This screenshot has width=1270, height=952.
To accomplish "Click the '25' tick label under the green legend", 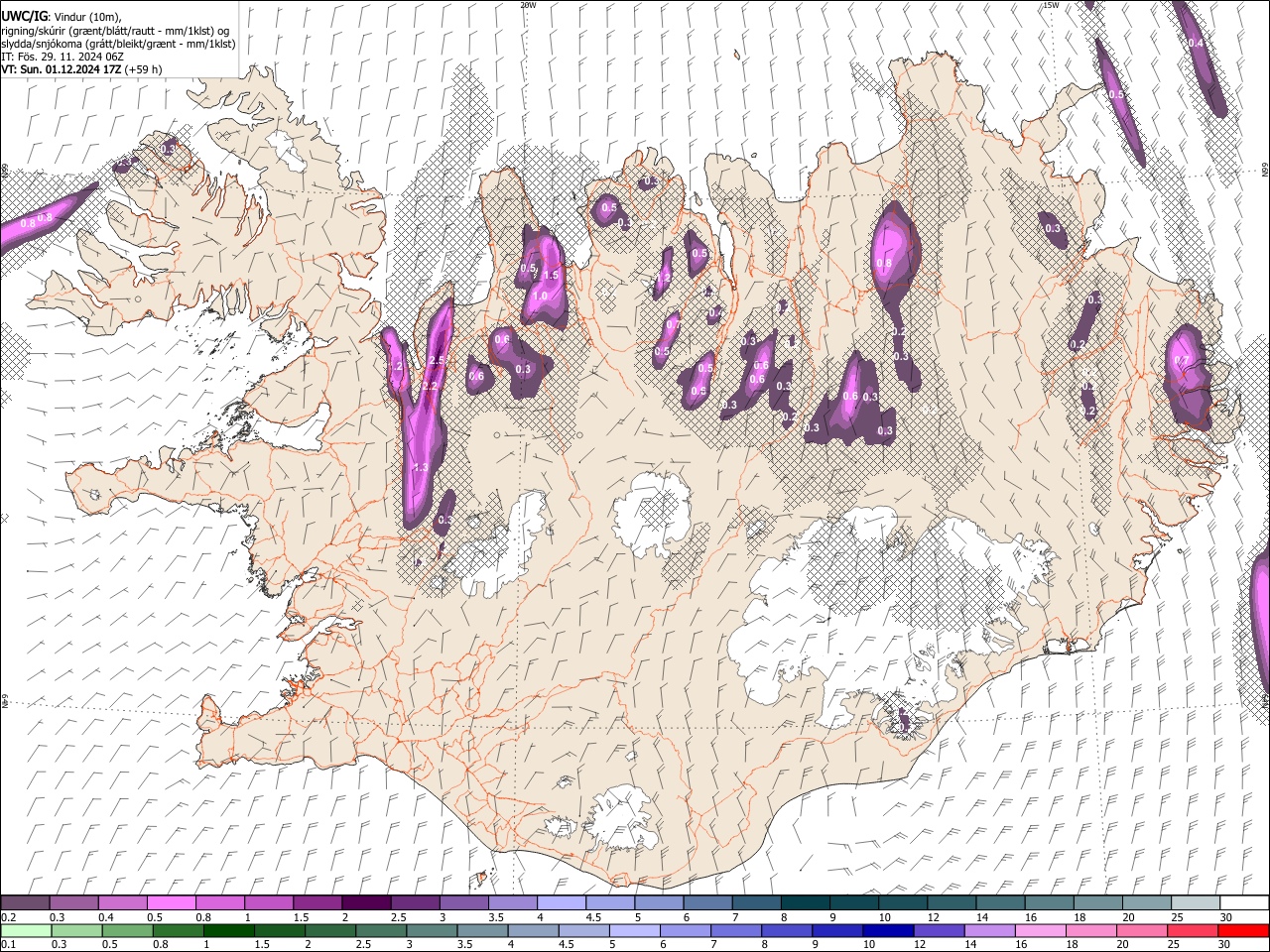I will [x=1175, y=944].
